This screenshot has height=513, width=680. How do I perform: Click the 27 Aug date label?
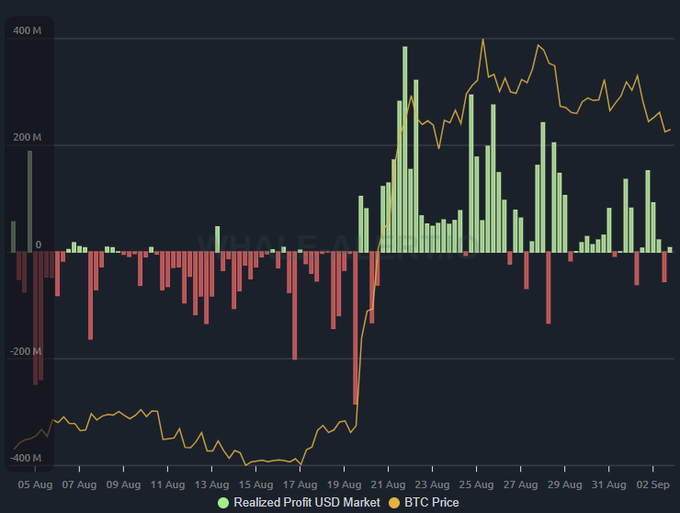[521, 485]
